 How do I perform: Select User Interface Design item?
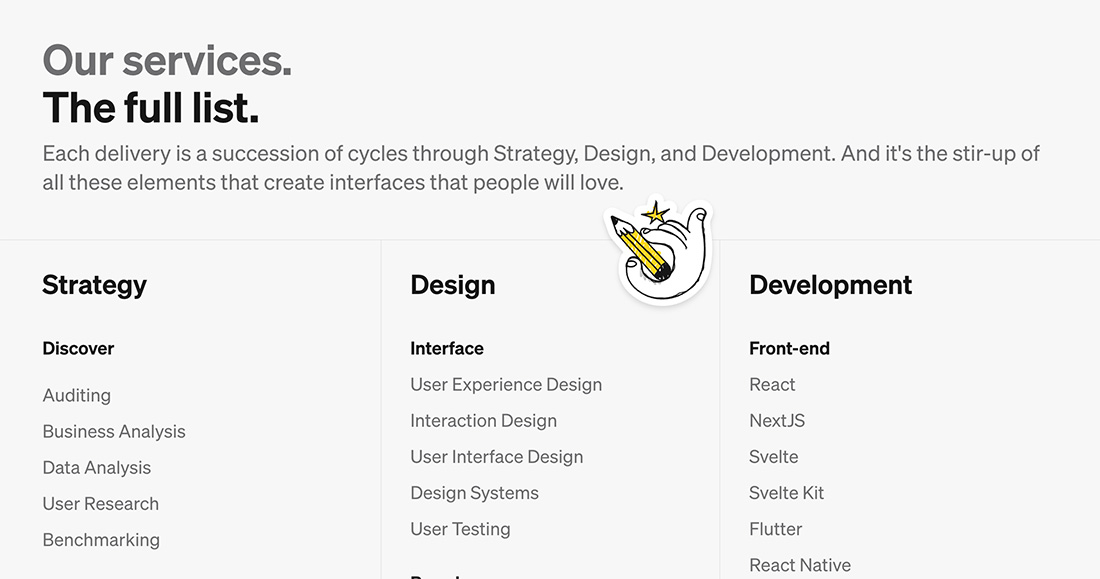coord(497,457)
